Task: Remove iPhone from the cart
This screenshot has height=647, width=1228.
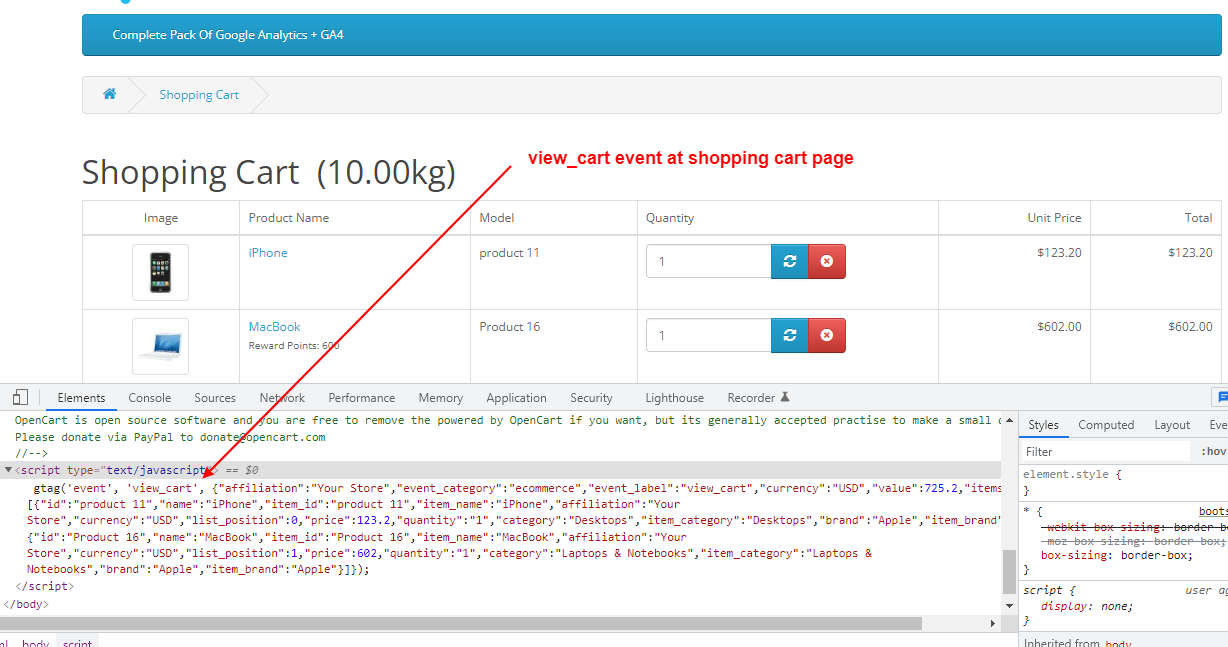Action: pos(827,261)
